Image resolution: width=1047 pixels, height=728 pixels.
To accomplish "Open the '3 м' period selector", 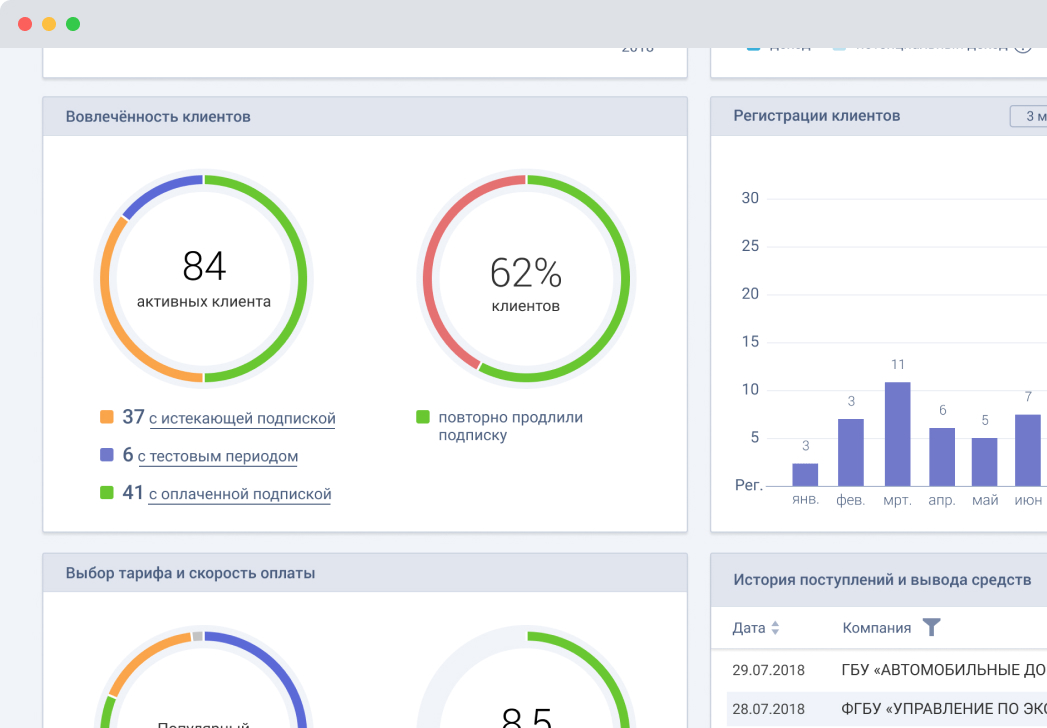I will click(x=1029, y=116).
